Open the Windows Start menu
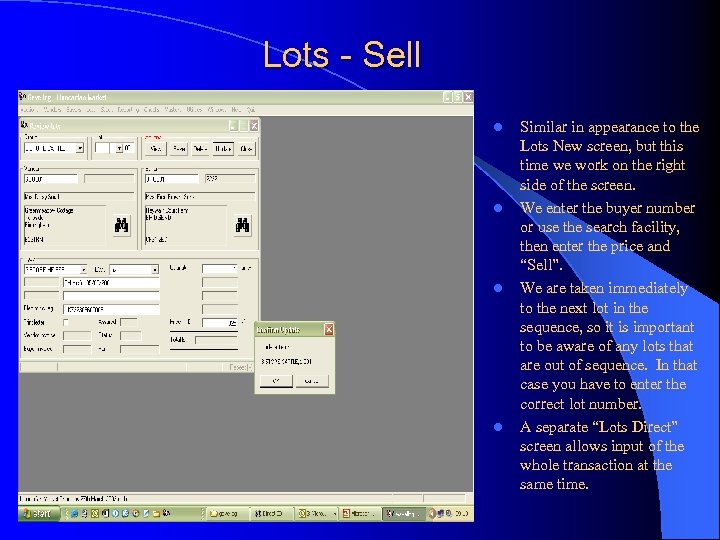The height and width of the screenshot is (540, 720). point(39,513)
